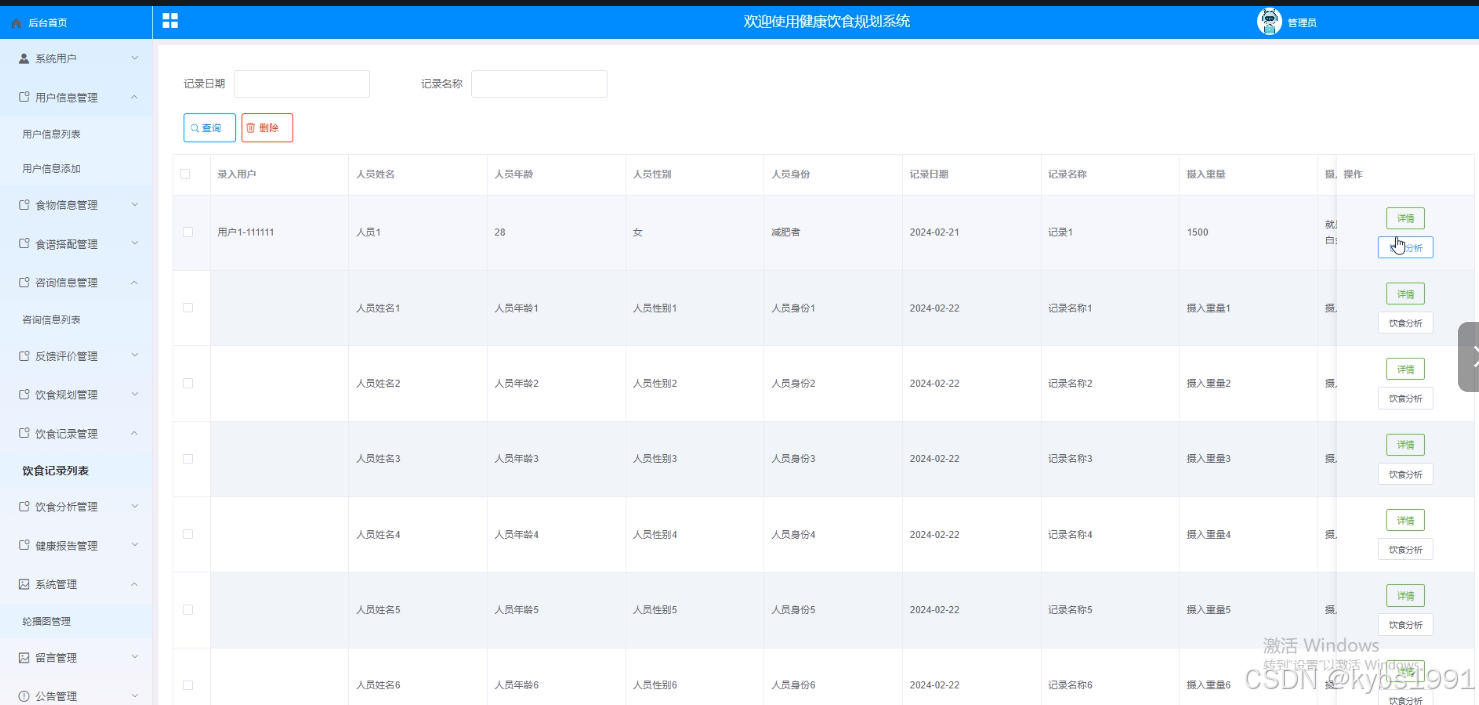The height and width of the screenshot is (705, 1479).
Task: Select 饮食记录列表 submenu item
Action: click(76, 471)
